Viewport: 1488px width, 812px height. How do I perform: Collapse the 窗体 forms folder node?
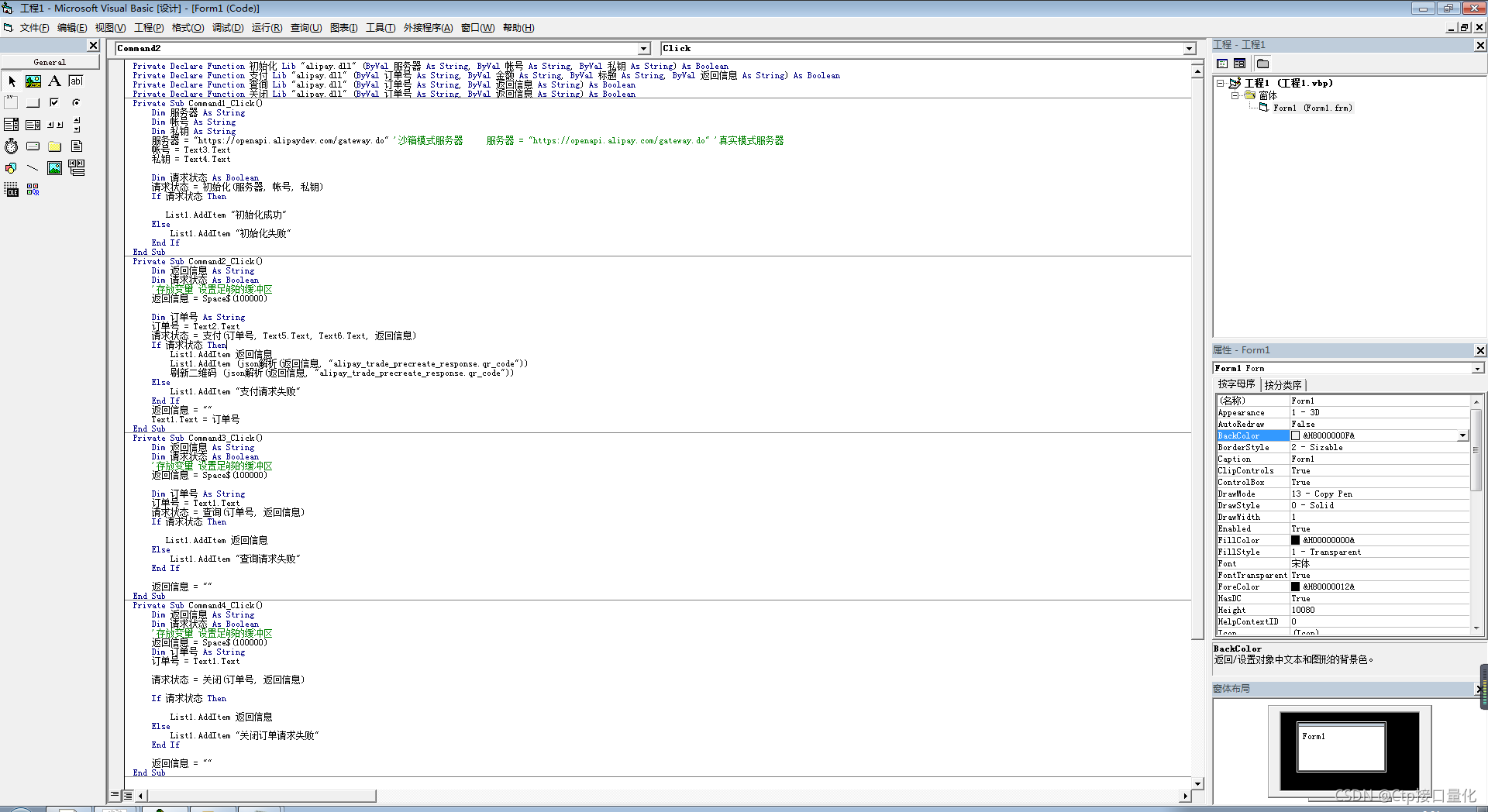(x=1235, y=95)
